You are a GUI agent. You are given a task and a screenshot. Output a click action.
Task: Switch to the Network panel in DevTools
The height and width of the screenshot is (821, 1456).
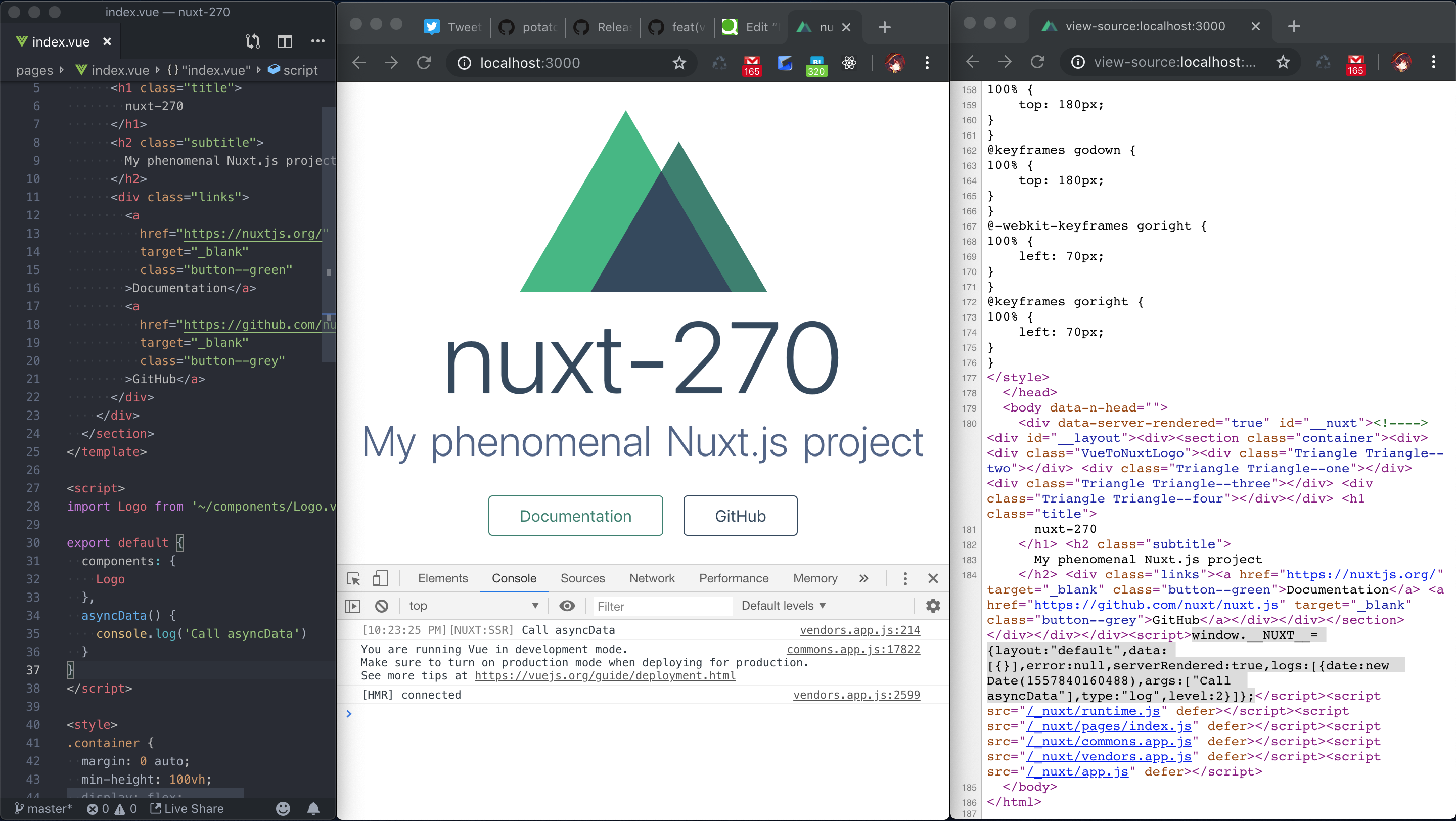[652, 579]
